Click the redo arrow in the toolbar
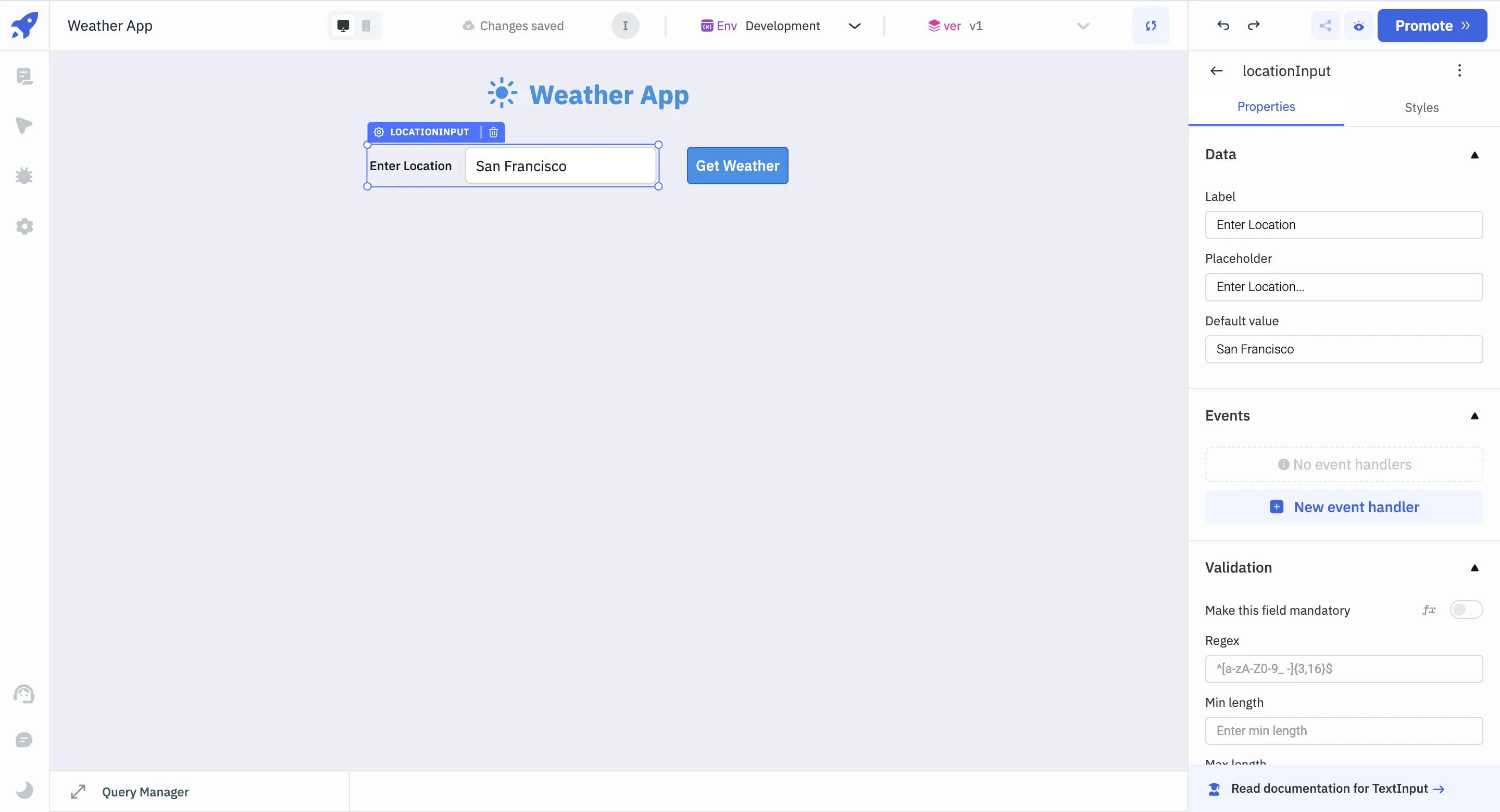This screenshot has width=1500, height=812. point(1254,26)
